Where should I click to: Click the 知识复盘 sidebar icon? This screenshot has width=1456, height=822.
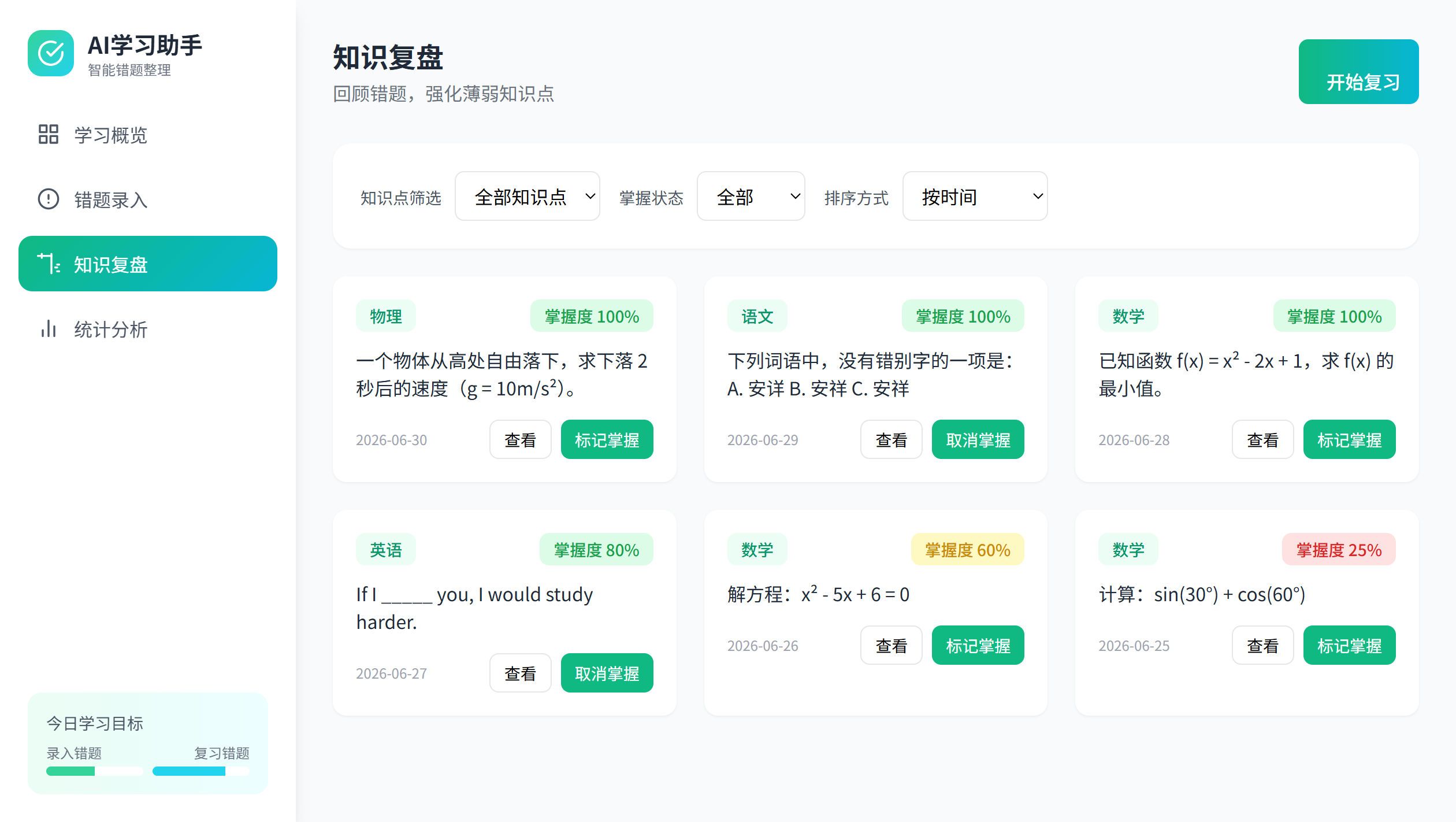click(49, 264)
